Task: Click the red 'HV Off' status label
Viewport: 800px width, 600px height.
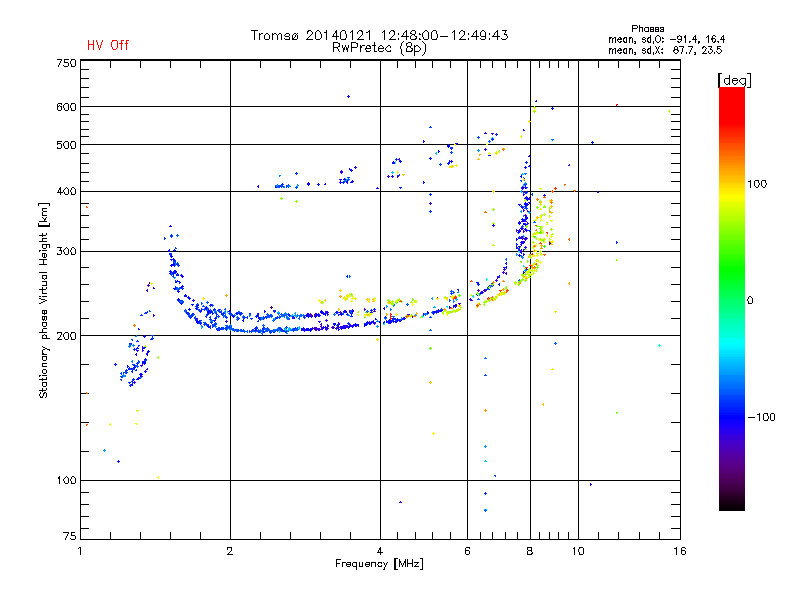Action: point(108,45)
